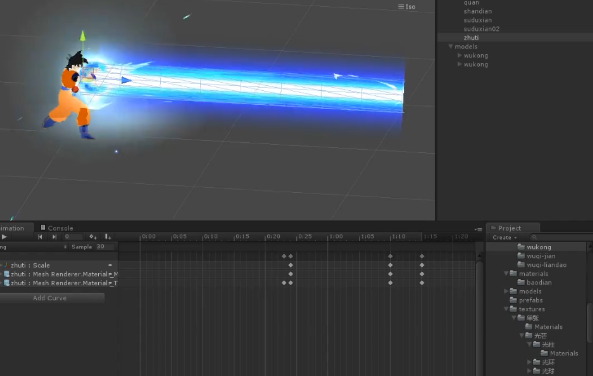Click the Add Event icon

point(108,237)
